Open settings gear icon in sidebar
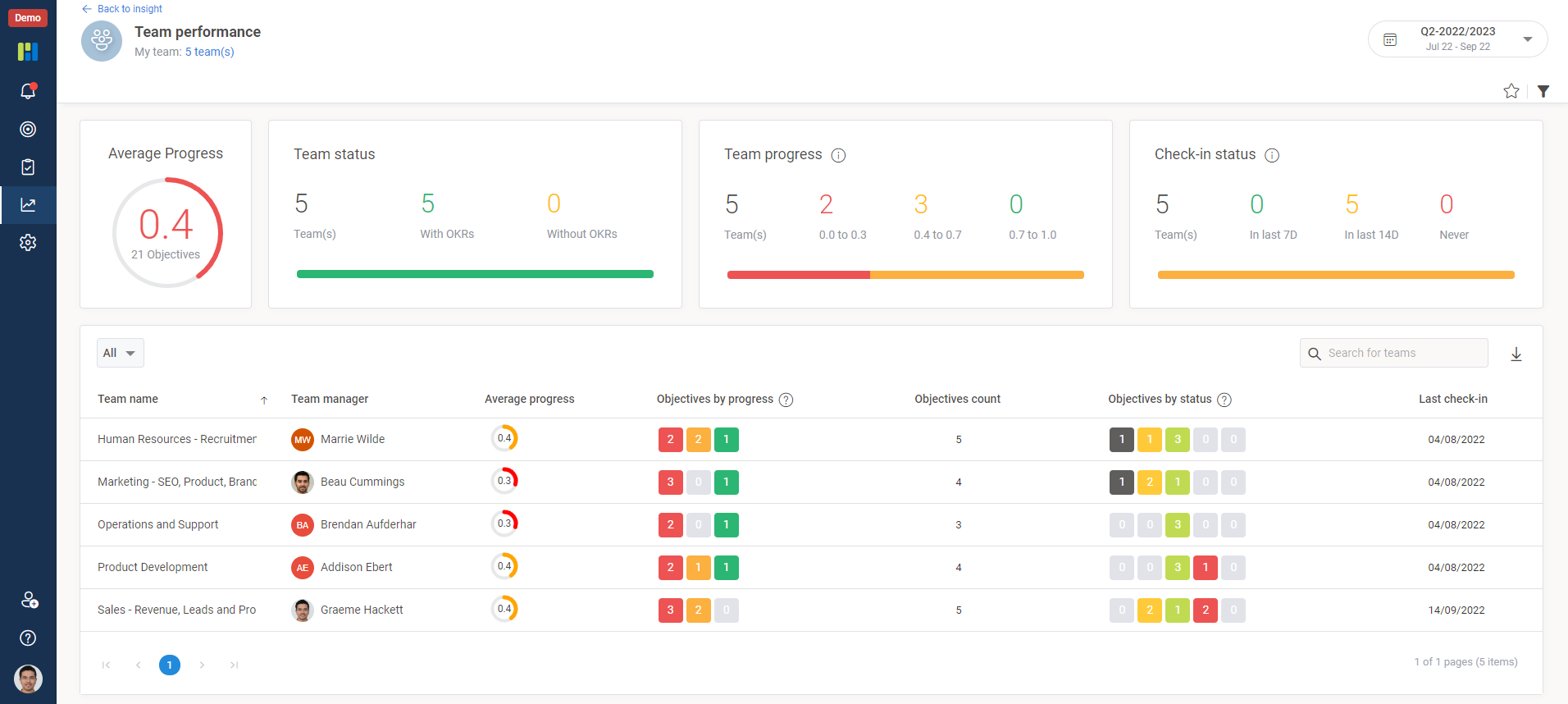The width and height of the screenshot is (1568, 704). pos(28,243)
